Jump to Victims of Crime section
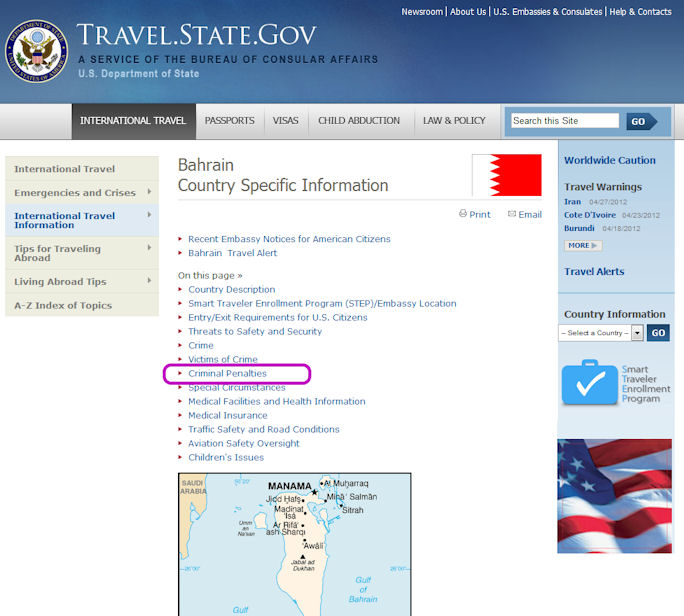Viewport: 684px width, 616px height. (223, 359)
